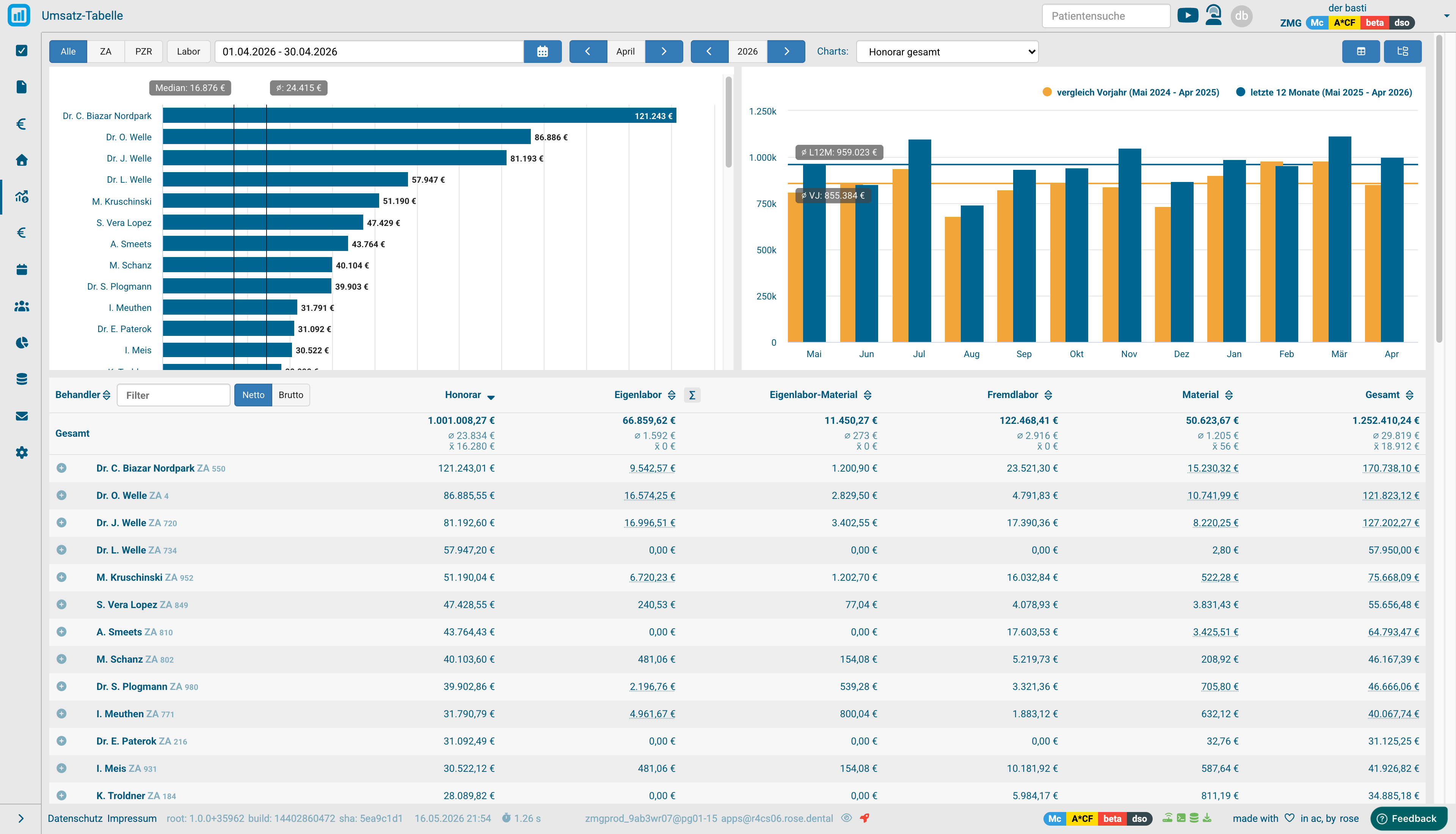Select the PZR filter tab
This screenshot has width=1456, height=834.
144,52
